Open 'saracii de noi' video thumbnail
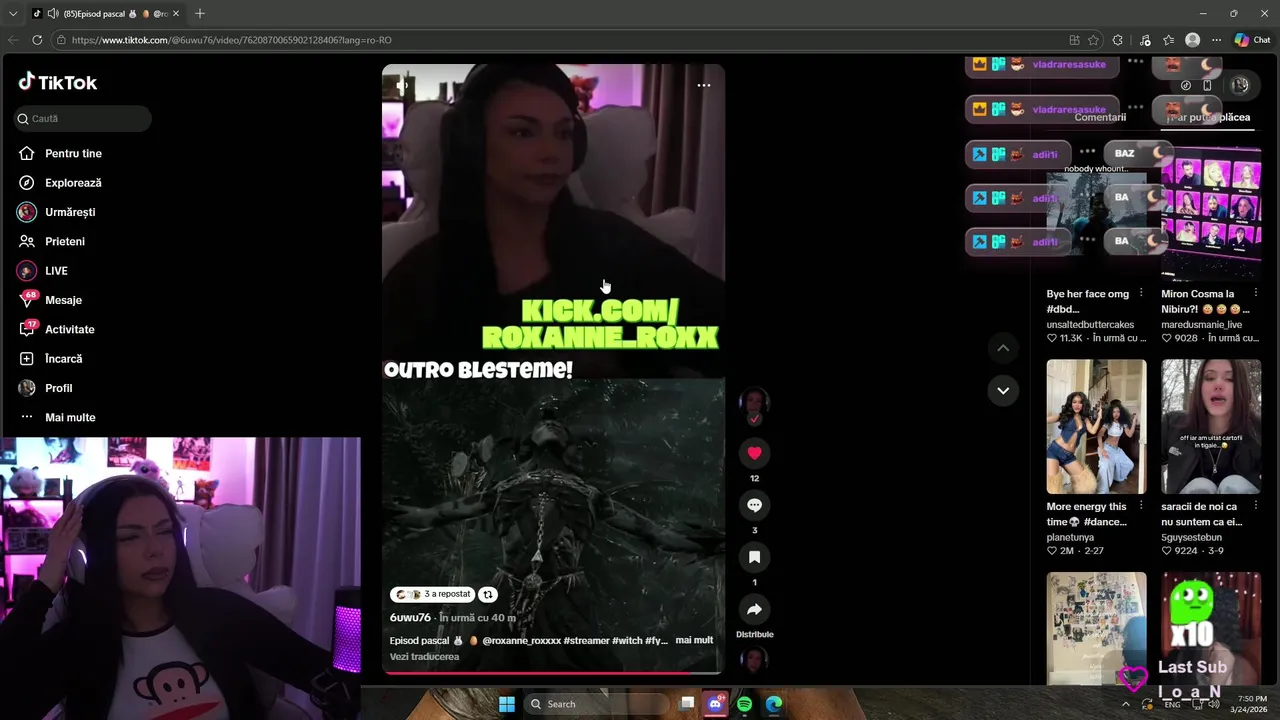The image size is (1280, 720). (1211, 426)
